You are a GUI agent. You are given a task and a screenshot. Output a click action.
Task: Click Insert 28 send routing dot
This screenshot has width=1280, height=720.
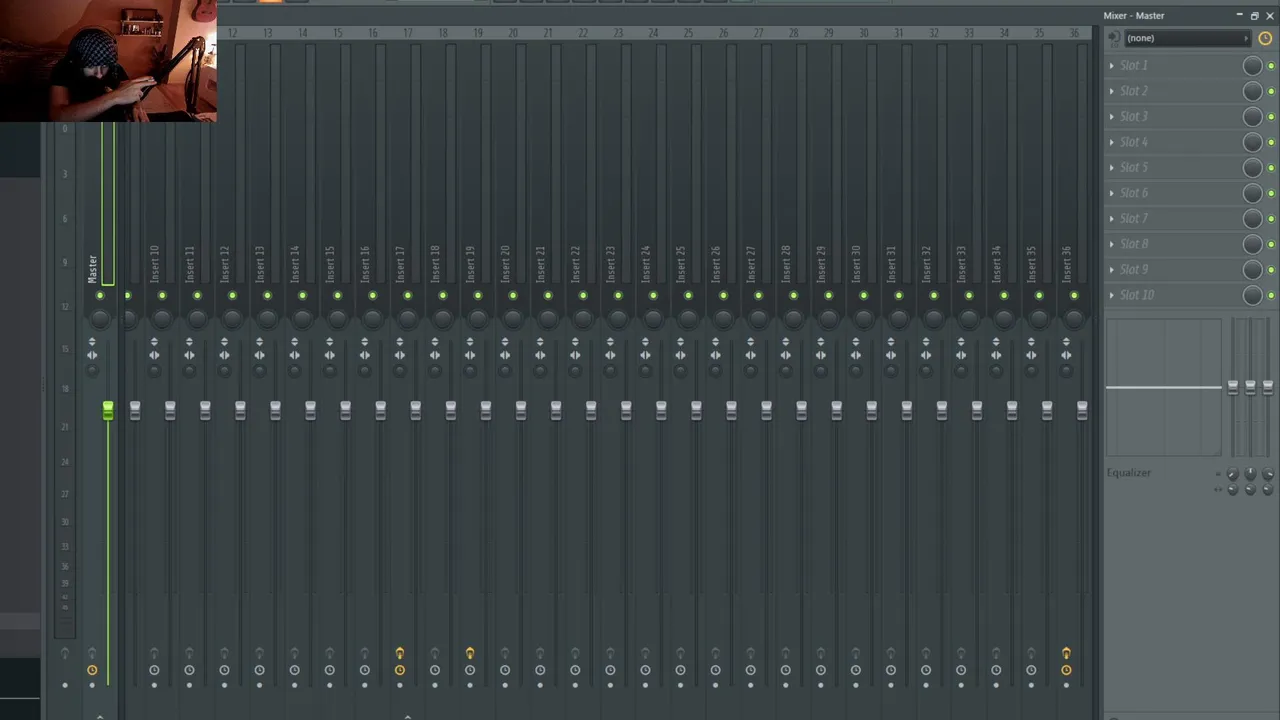pyautogui.click(x=786, y=685)
